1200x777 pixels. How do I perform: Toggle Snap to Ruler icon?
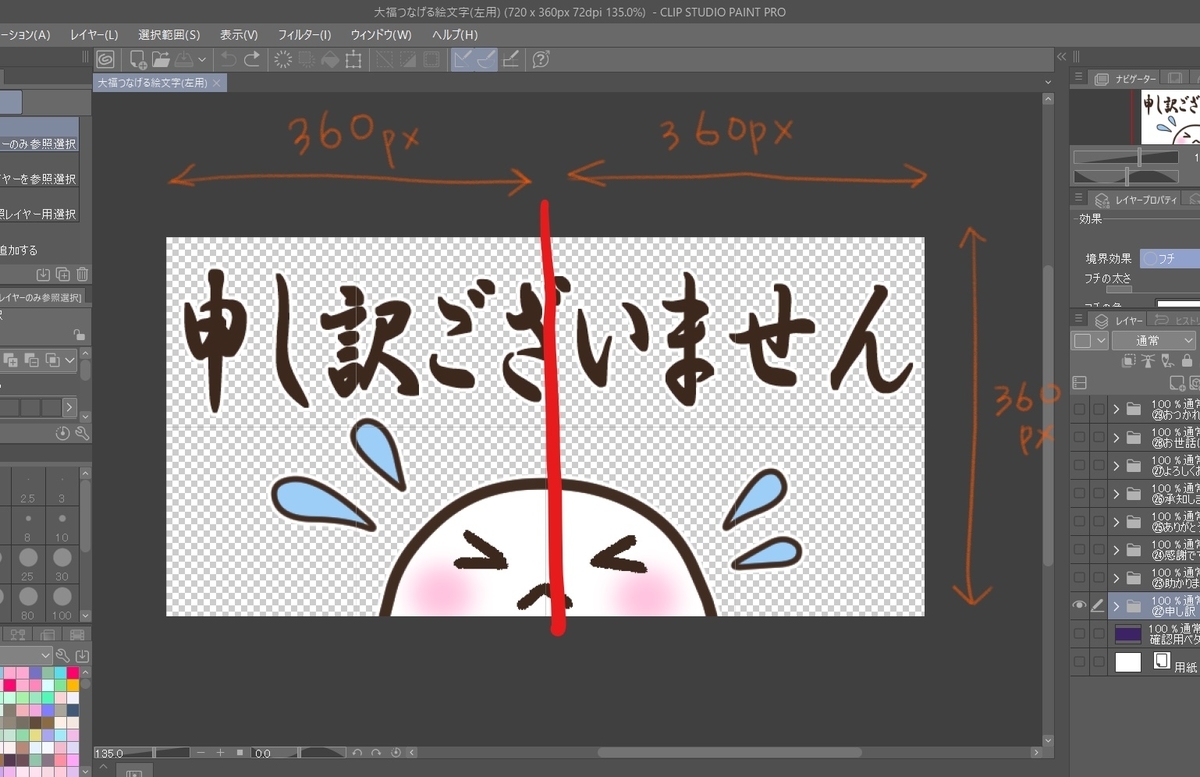coord(462,59)
